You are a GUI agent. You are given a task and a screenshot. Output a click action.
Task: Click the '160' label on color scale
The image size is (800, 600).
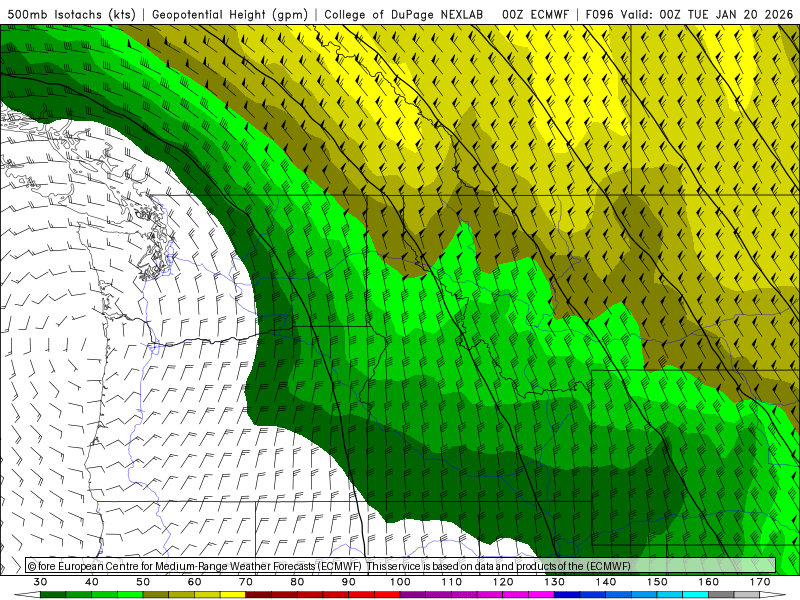point(709,582)
